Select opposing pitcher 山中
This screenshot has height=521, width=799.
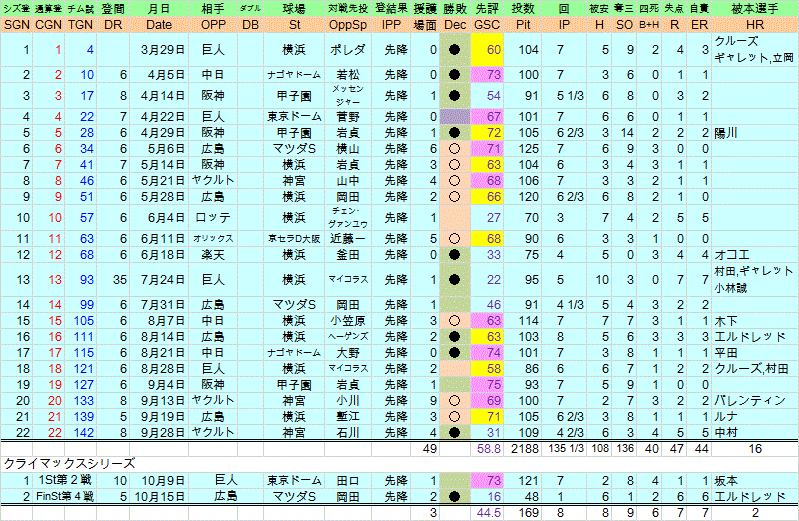click(x=348, y=181)
